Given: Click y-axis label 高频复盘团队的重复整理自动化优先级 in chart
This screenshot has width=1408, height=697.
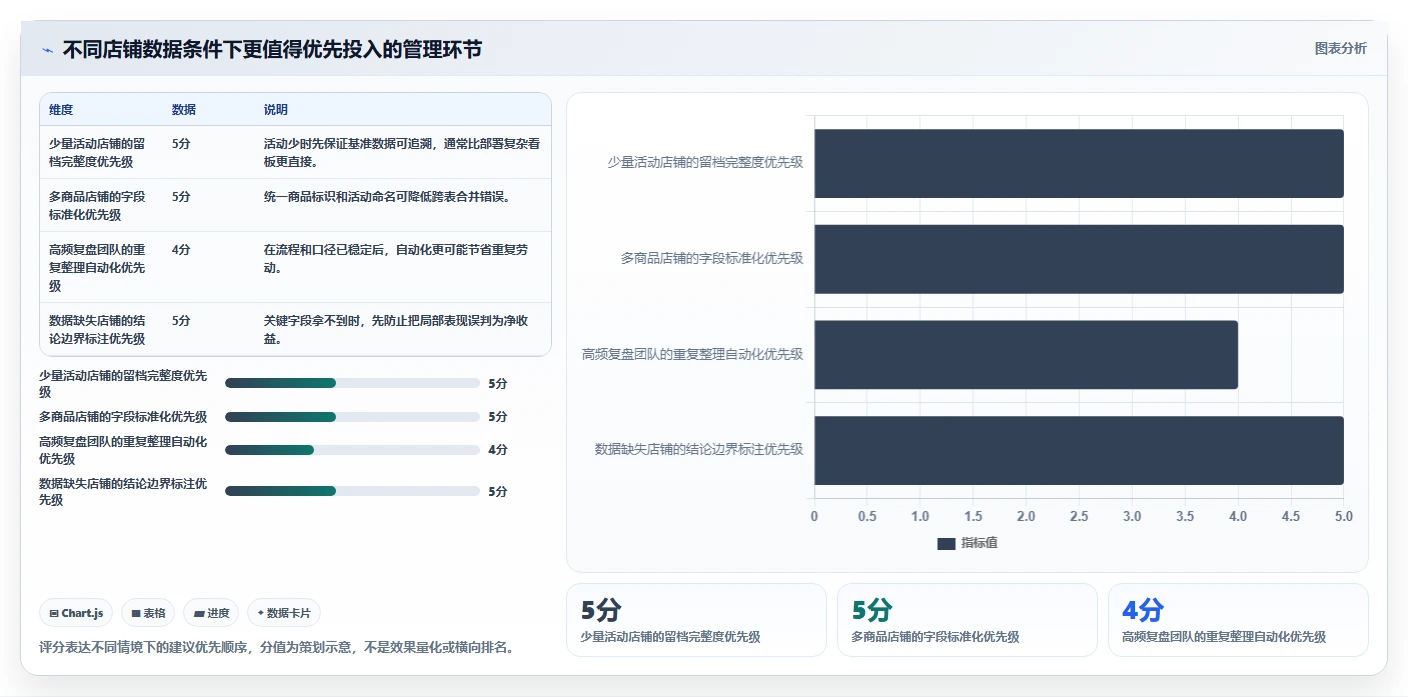Looking at the screenshot, I should coord(692,354).
